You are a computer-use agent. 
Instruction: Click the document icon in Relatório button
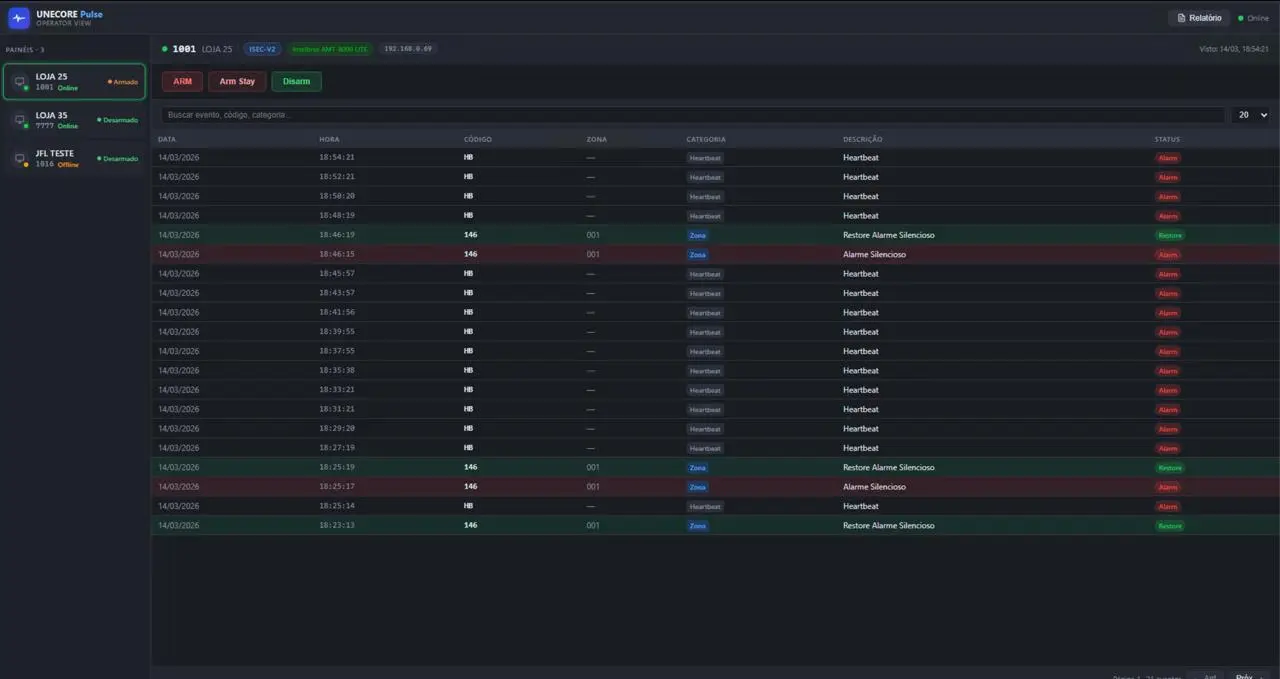click(x=1181, y=18)
